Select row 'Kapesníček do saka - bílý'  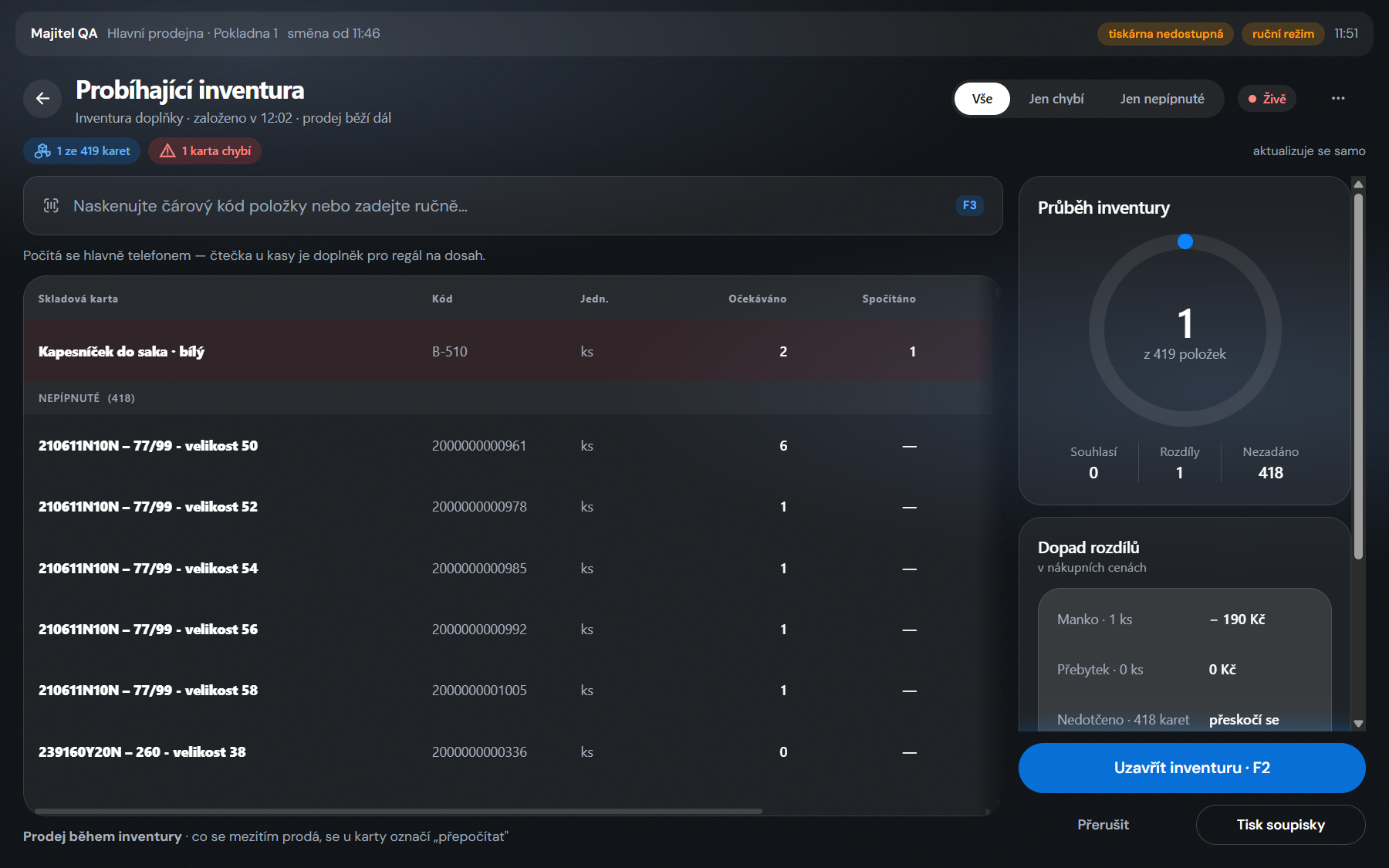point(509,352)
